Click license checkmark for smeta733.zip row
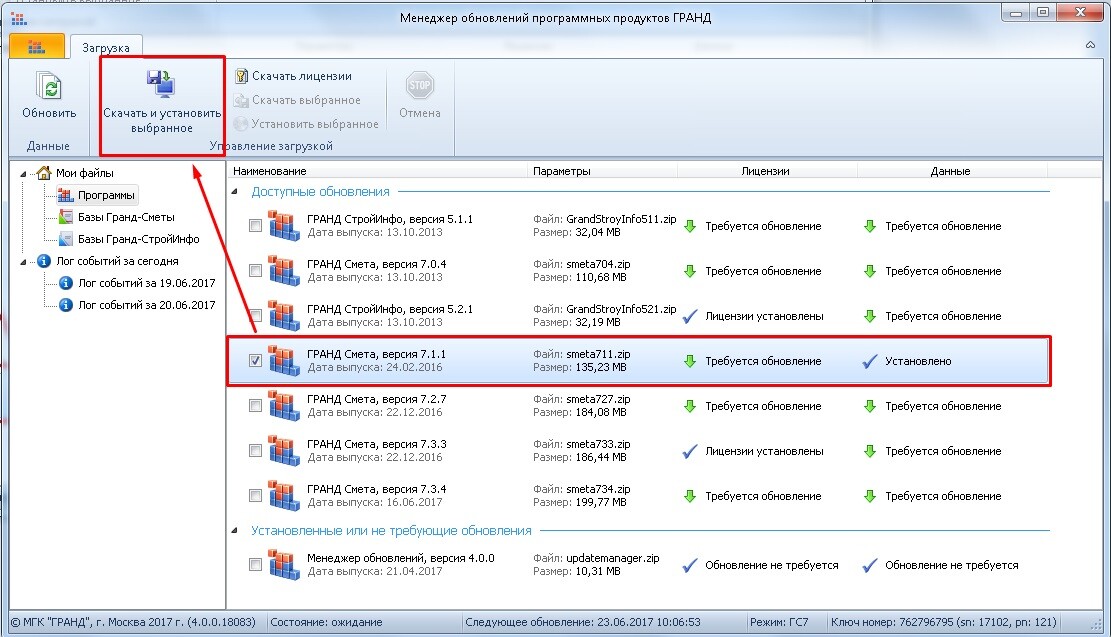 [x=689, y=451]
